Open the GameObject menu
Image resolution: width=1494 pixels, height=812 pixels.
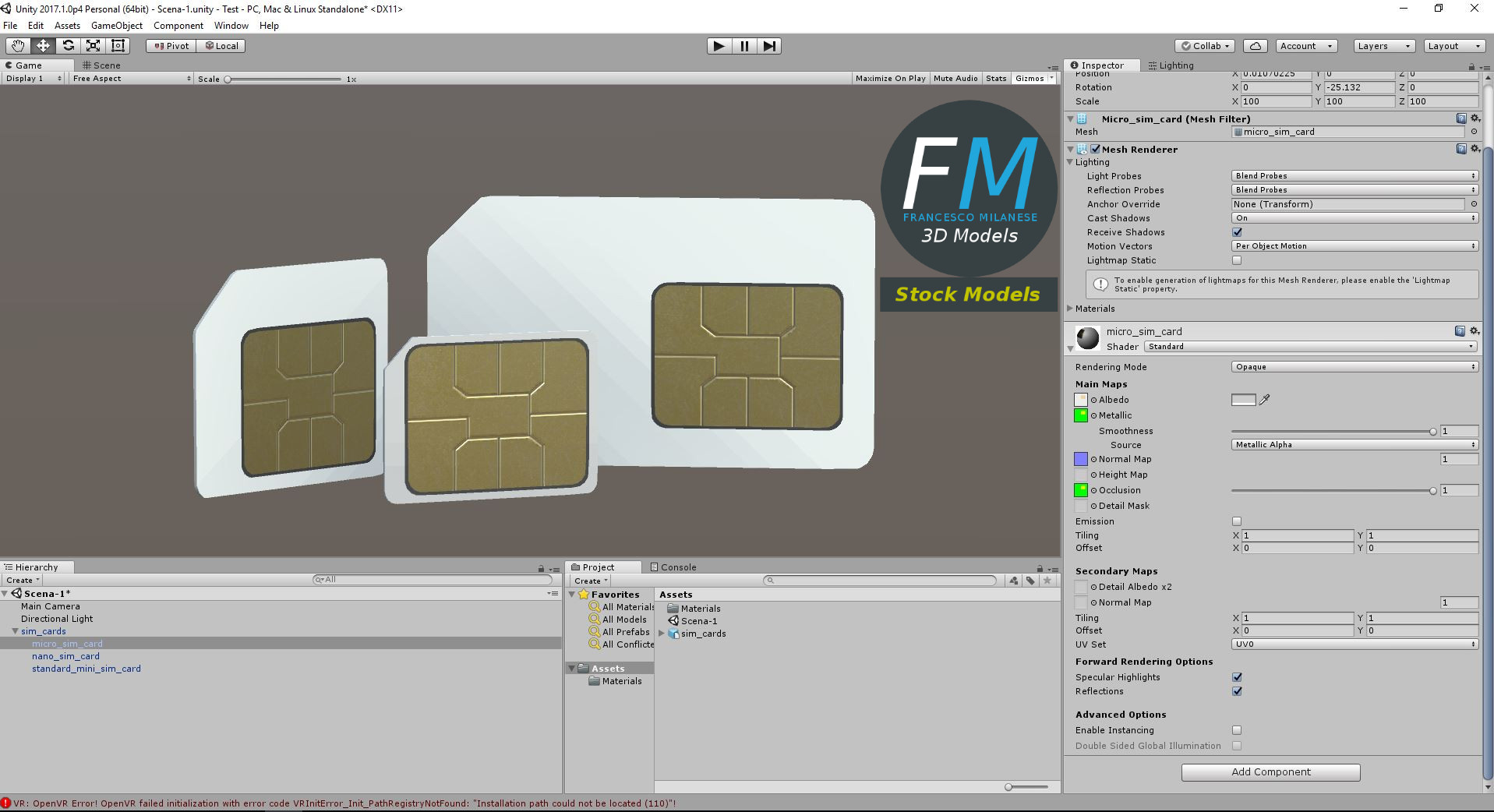[117, 25]
